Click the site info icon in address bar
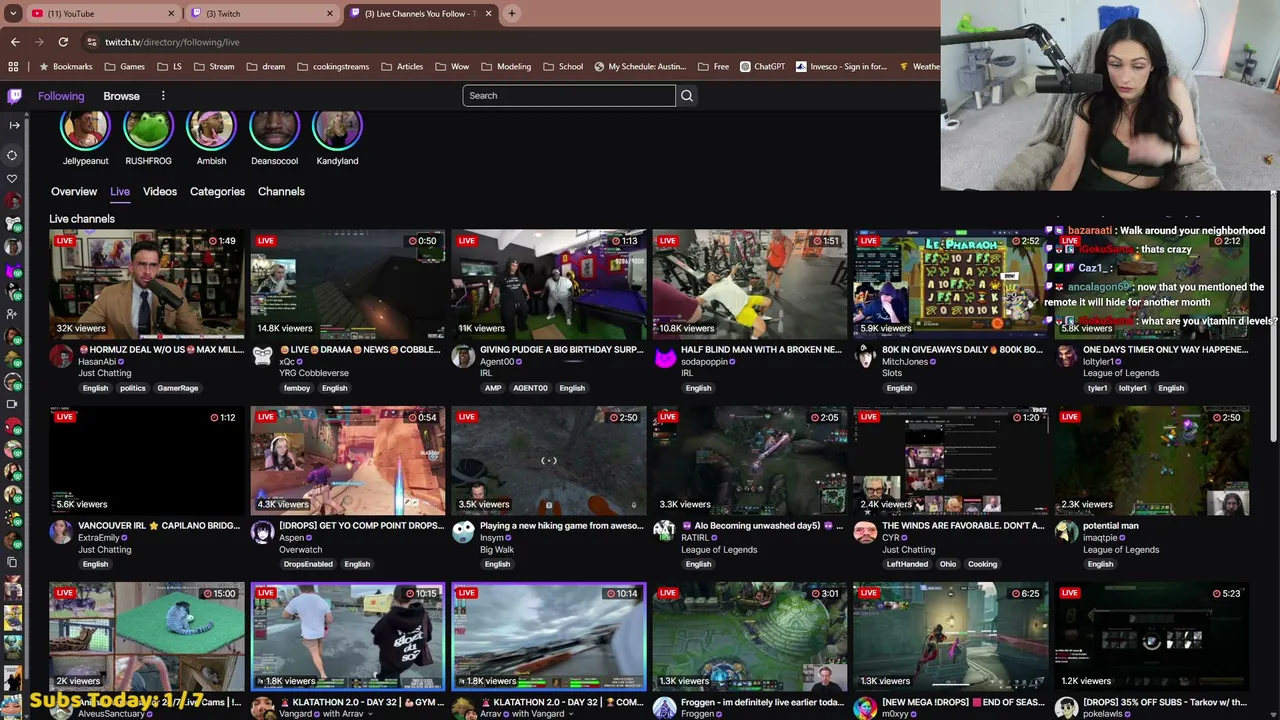The width and height of the screenshot is (1280, 720). click(92, 42)
